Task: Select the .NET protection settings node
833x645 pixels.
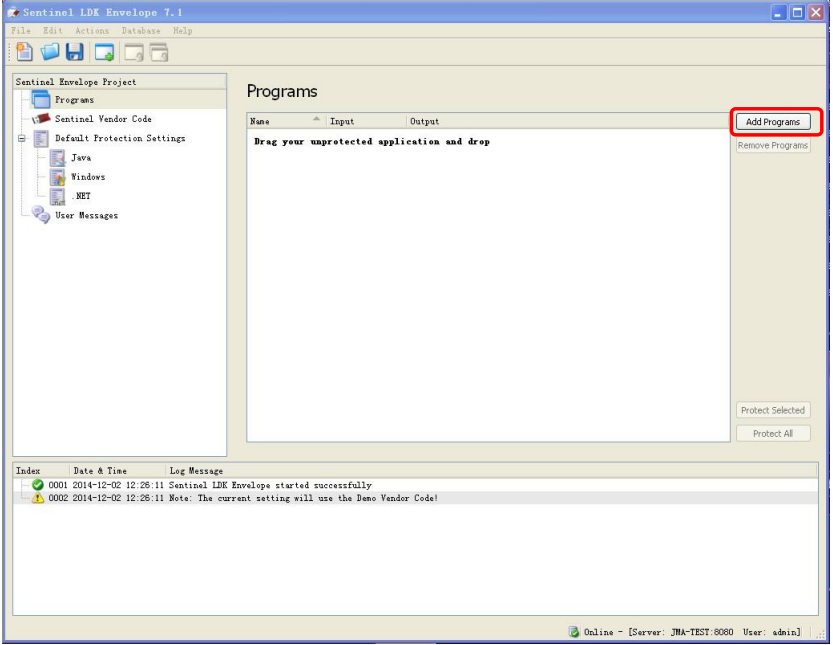Action: pos(82,196)
